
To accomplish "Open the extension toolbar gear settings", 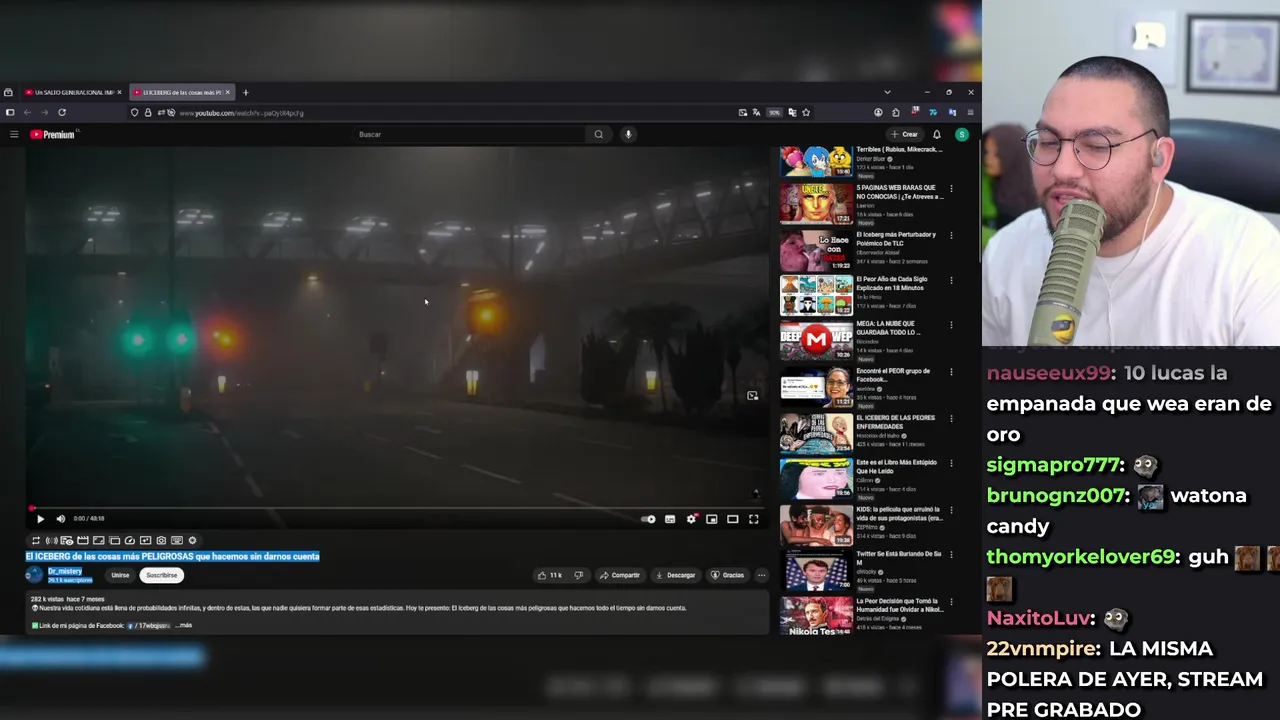I will tap(193, 541).
